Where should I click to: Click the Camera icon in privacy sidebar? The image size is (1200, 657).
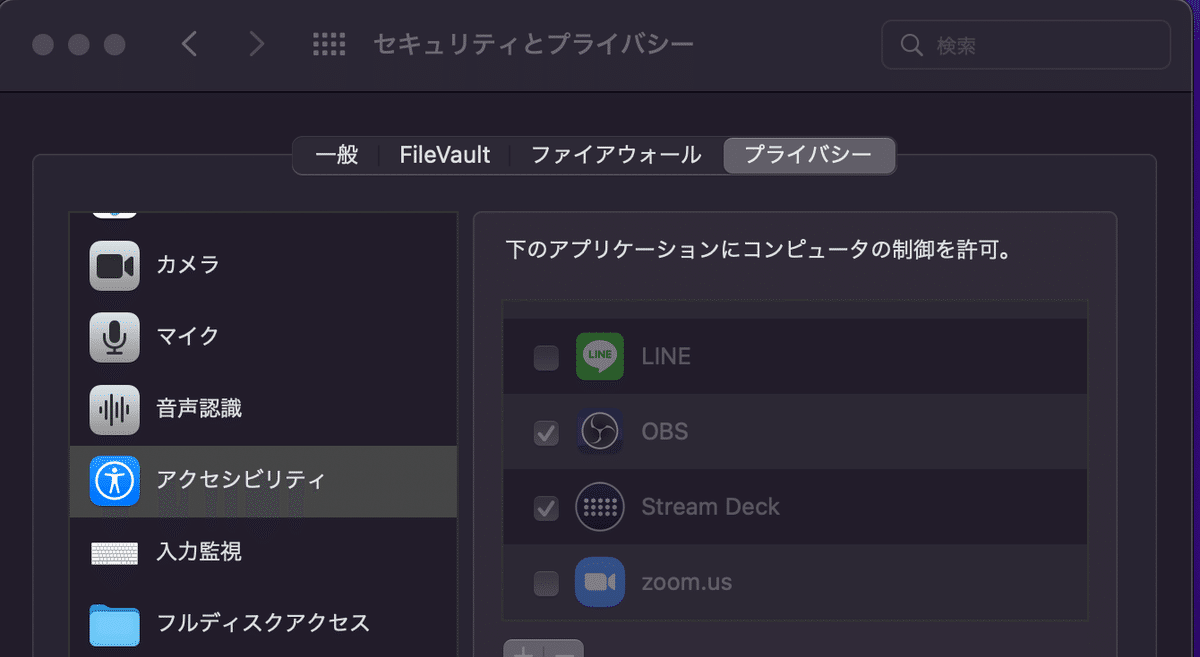point(114,266)
